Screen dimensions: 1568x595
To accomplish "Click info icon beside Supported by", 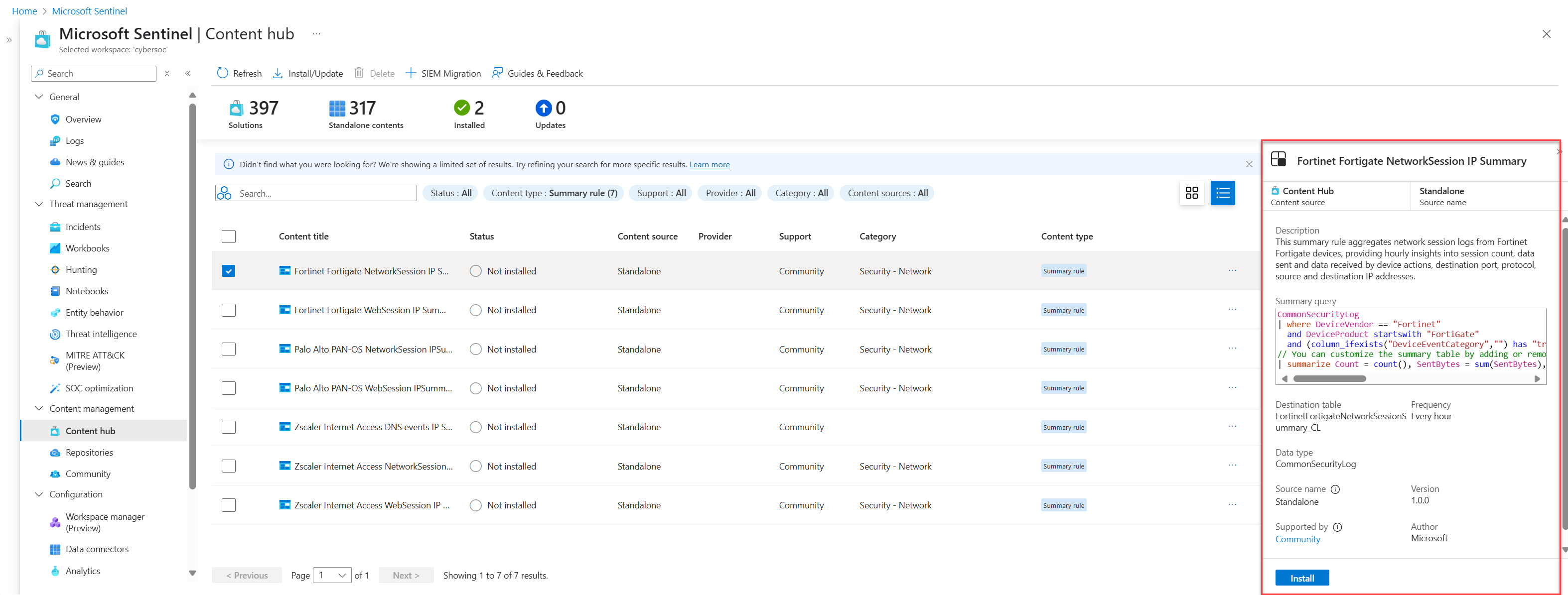I will coord(1337,527).
